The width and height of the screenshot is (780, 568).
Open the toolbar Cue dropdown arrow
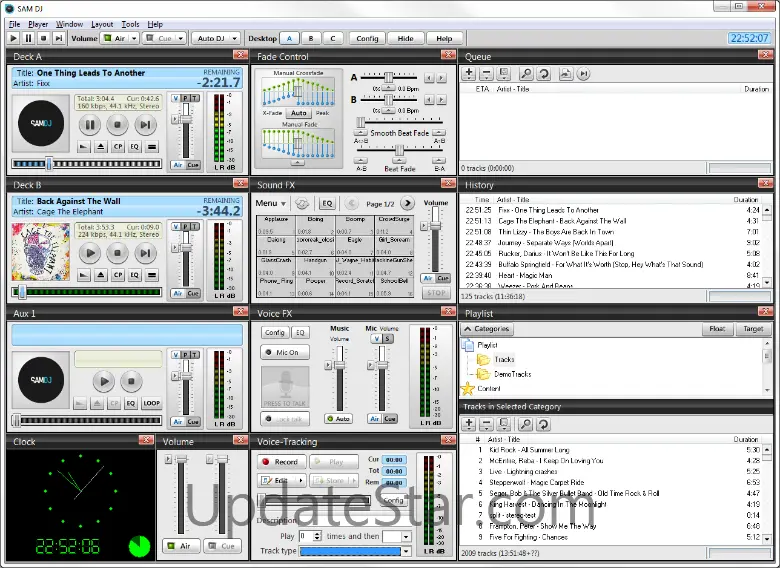coord(181,38)
